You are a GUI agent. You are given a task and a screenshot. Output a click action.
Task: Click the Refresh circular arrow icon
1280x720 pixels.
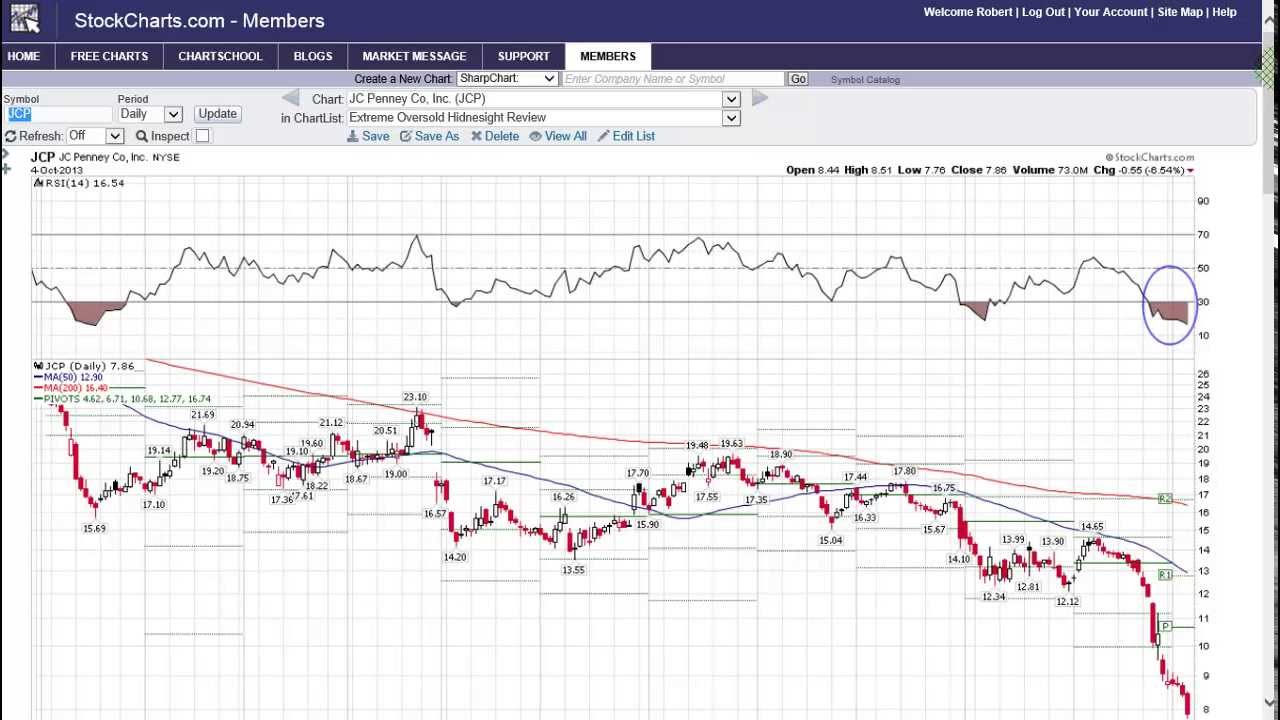[x=10, y=136]
